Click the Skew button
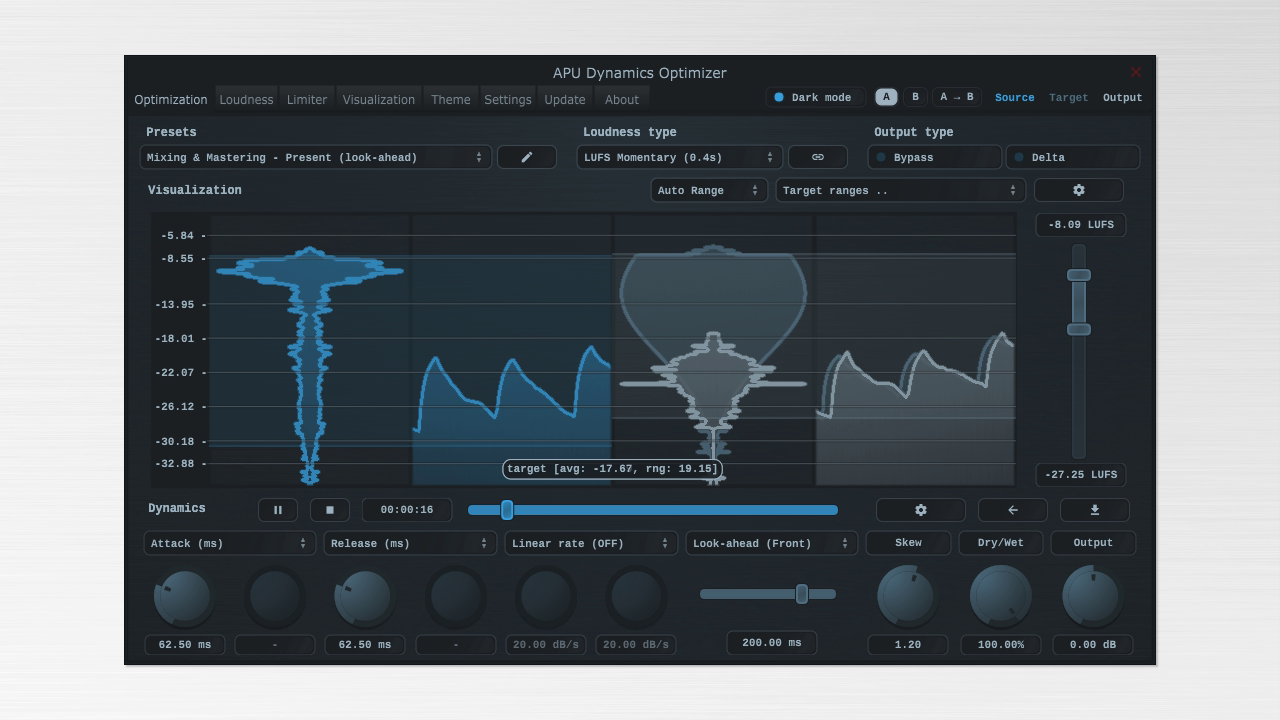 908,543
